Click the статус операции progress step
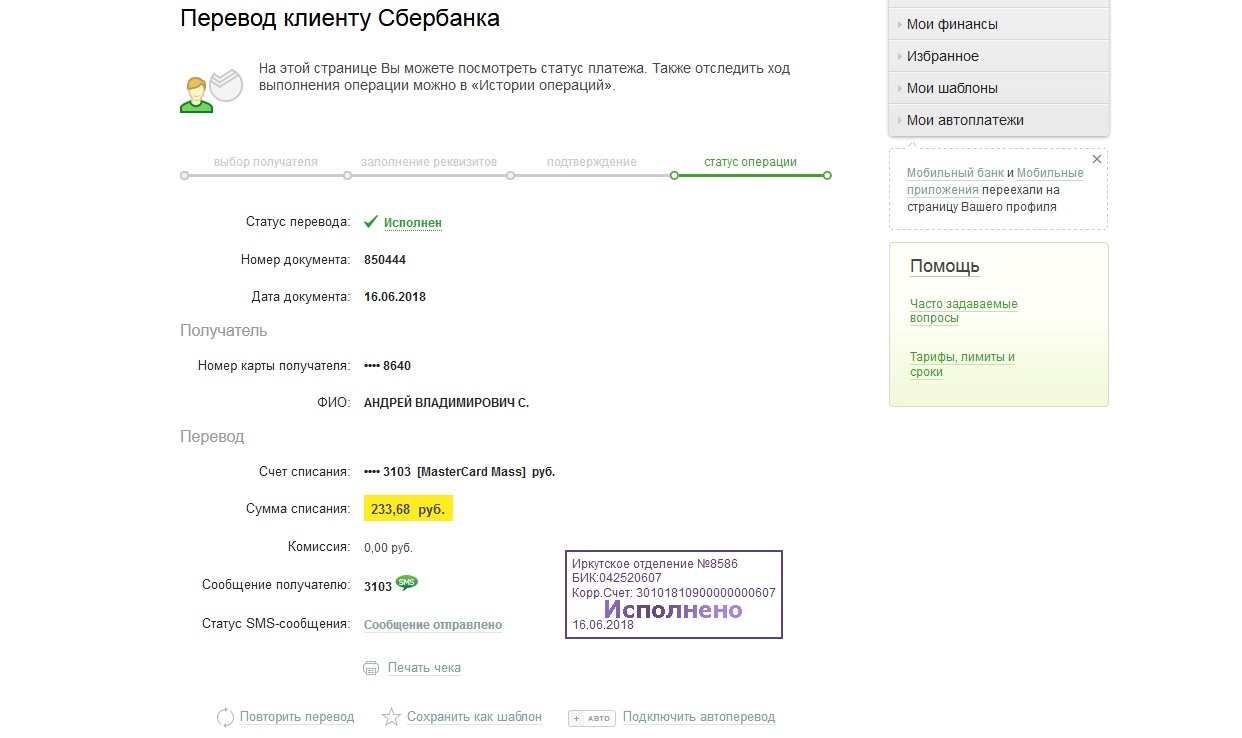This screenshot has width=1242, height=738. 750,162
